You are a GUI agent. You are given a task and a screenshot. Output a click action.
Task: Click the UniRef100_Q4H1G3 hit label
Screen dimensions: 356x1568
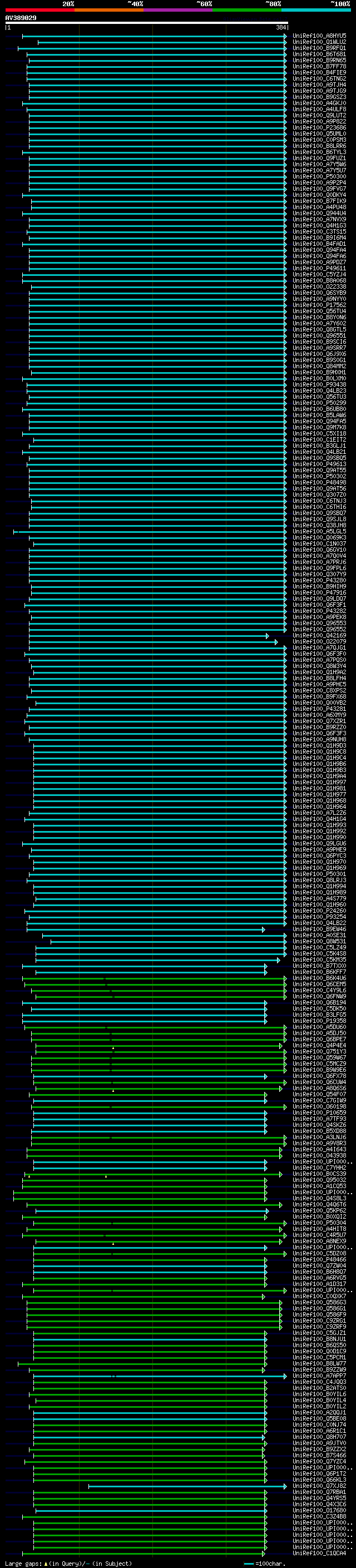click(319, 226)
